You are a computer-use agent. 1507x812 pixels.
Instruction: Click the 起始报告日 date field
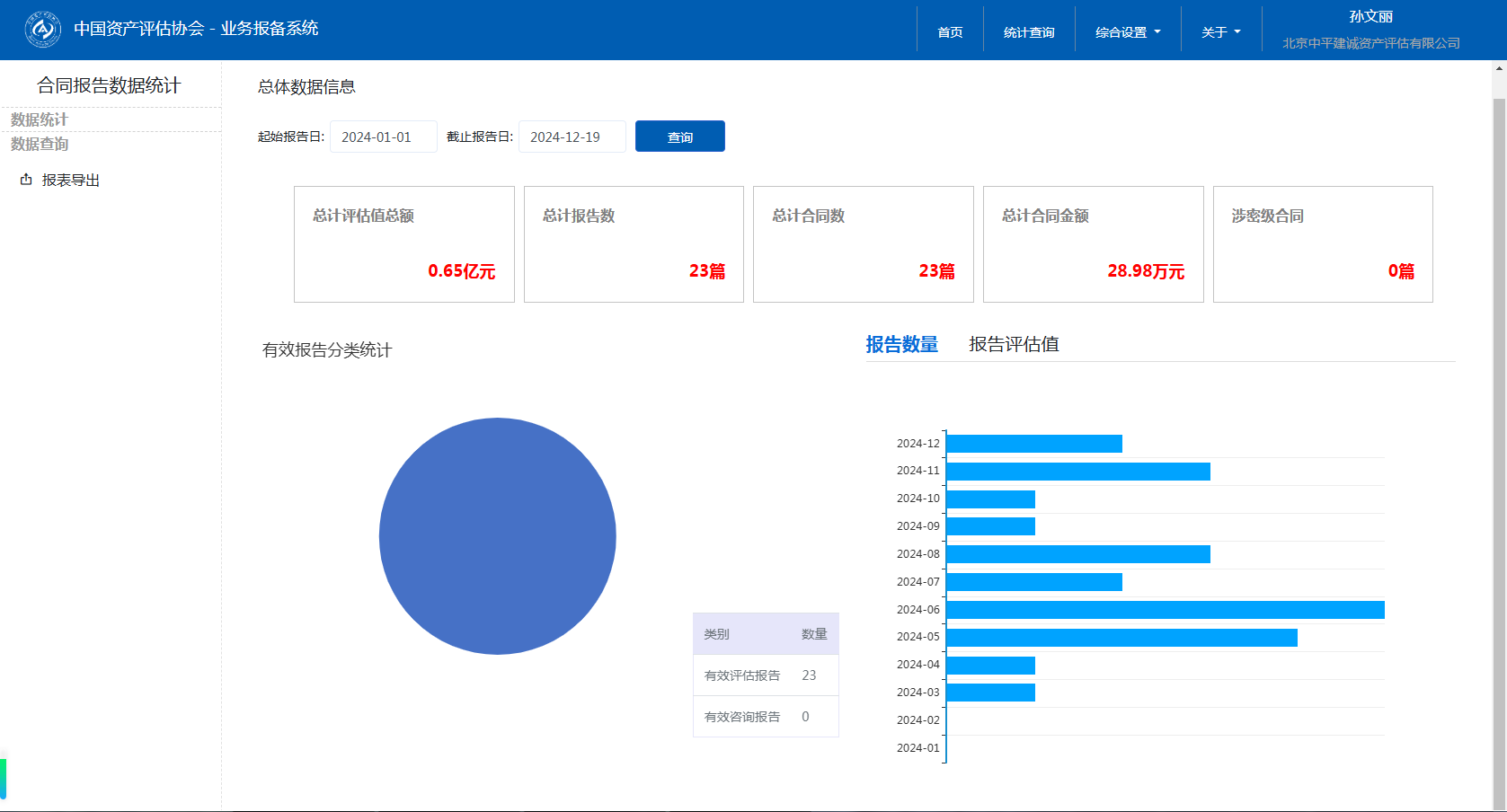383,137
